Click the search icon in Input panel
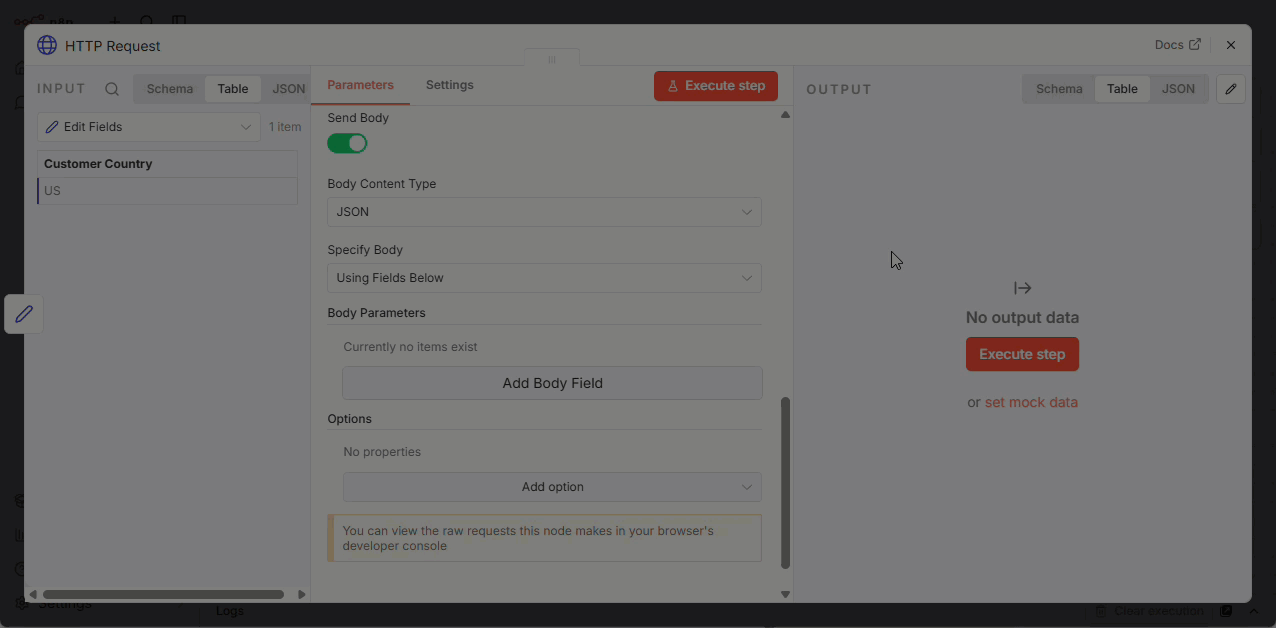Viewport: 1276px width, 628px height. point(112,89)
